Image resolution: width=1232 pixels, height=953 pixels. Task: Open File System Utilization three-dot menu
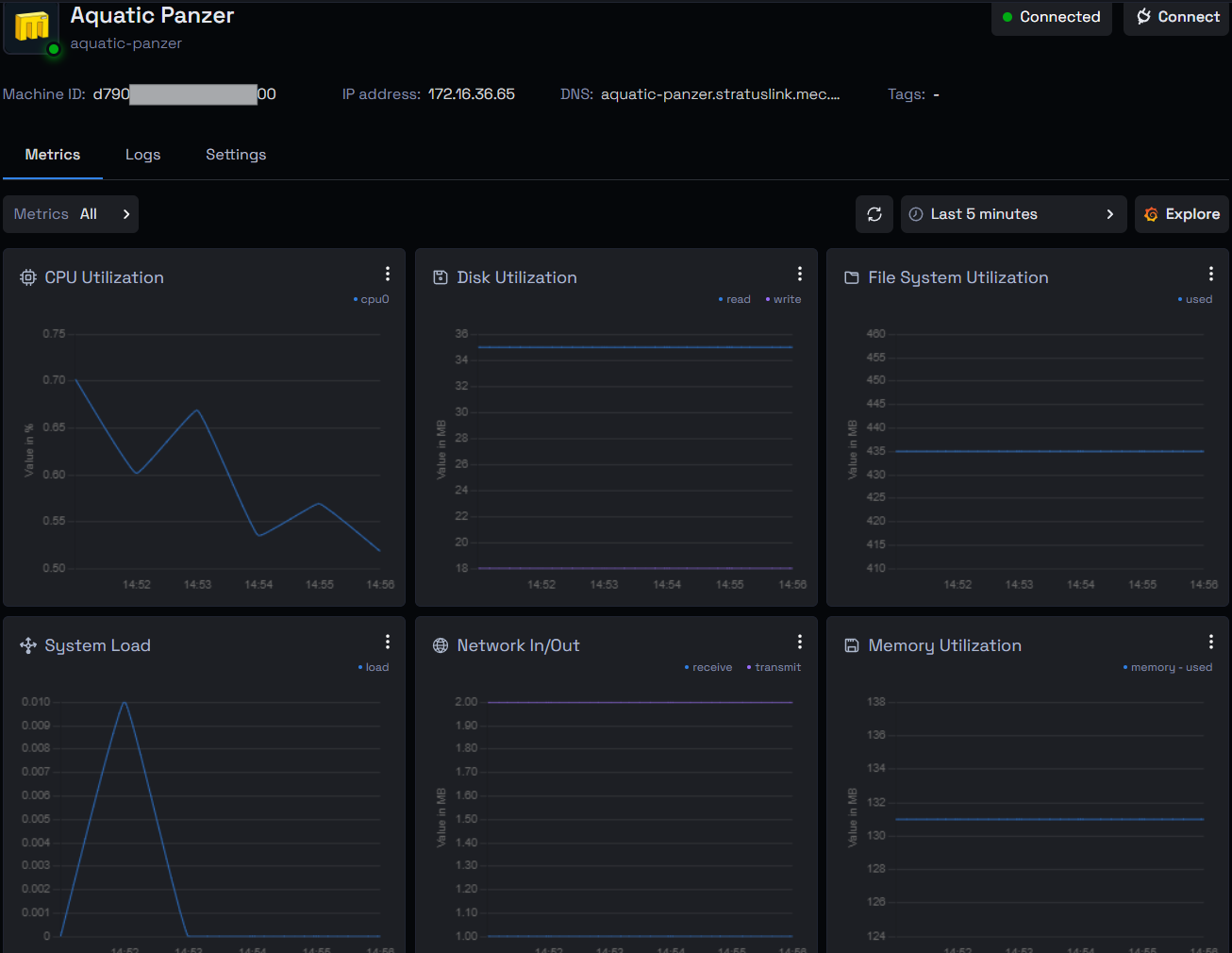(x=1211, y=274)
